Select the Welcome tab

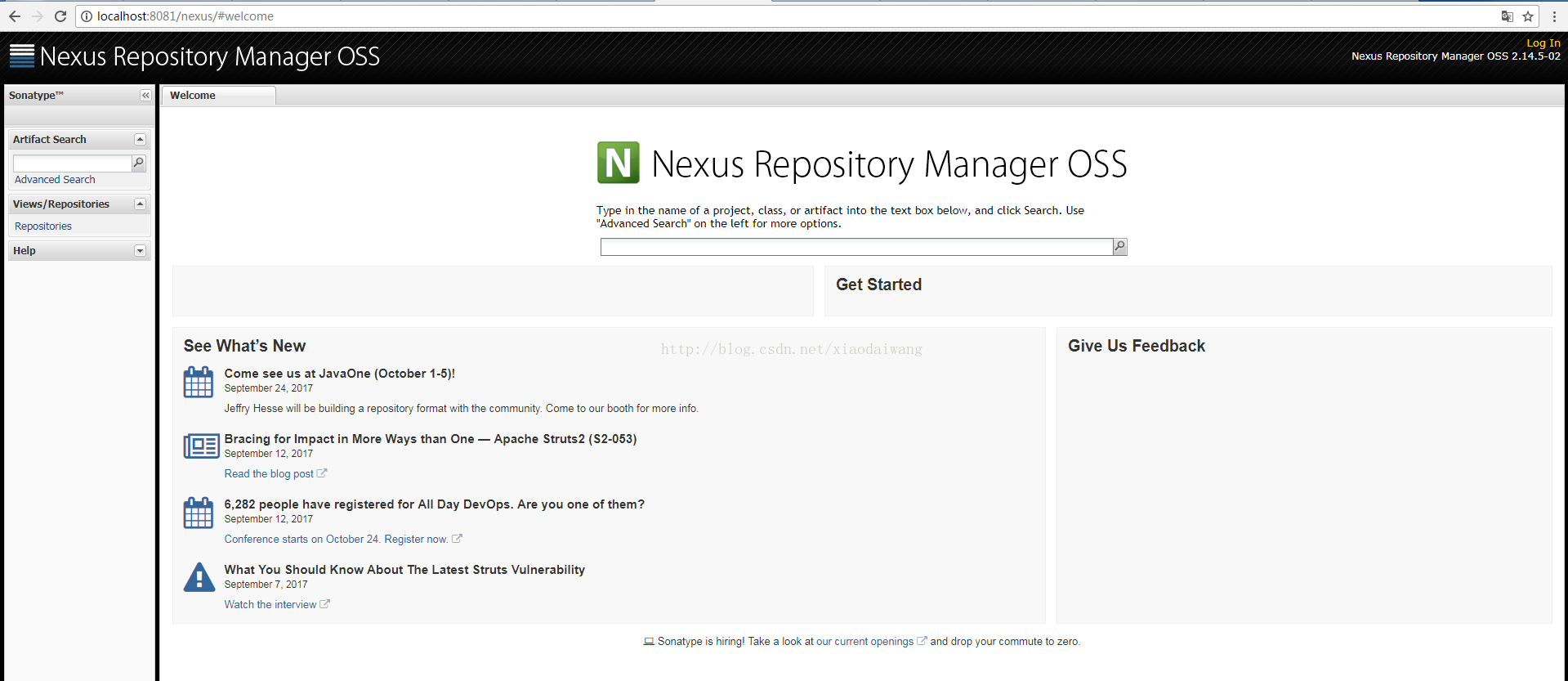(218, 96)
